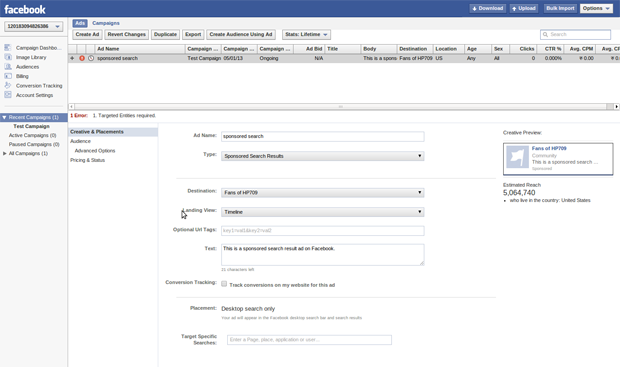Click the Ad Name column header
Screen dimensions: 620x367
[140, 49]
